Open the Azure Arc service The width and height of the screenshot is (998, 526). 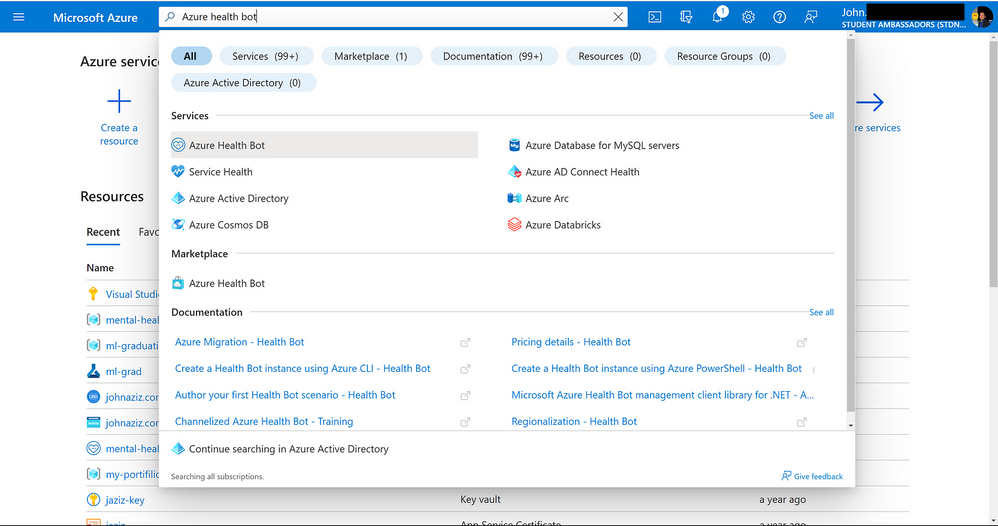tap(546, 199)
